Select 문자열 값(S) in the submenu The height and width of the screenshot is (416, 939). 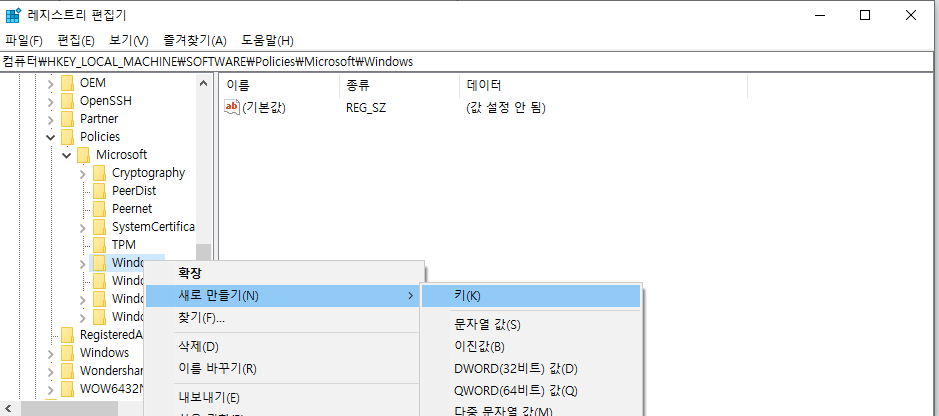531,325
